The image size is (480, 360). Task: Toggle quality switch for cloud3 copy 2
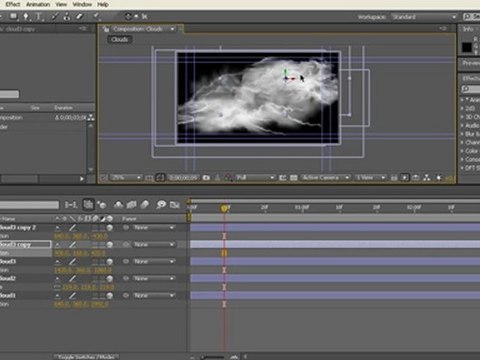coord(72,228)
